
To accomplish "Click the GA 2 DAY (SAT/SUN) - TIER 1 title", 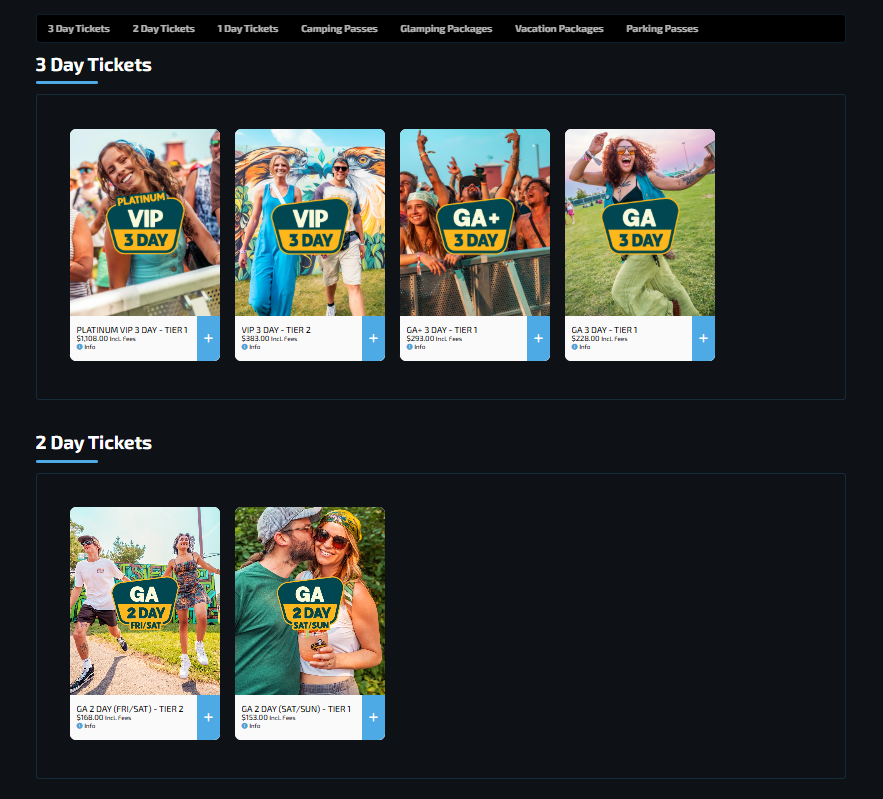I will [x=296, y=709].
